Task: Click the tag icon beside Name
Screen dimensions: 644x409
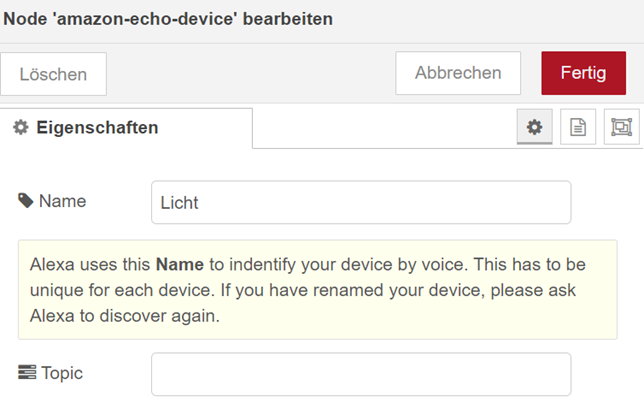Action: pos(26,201)
